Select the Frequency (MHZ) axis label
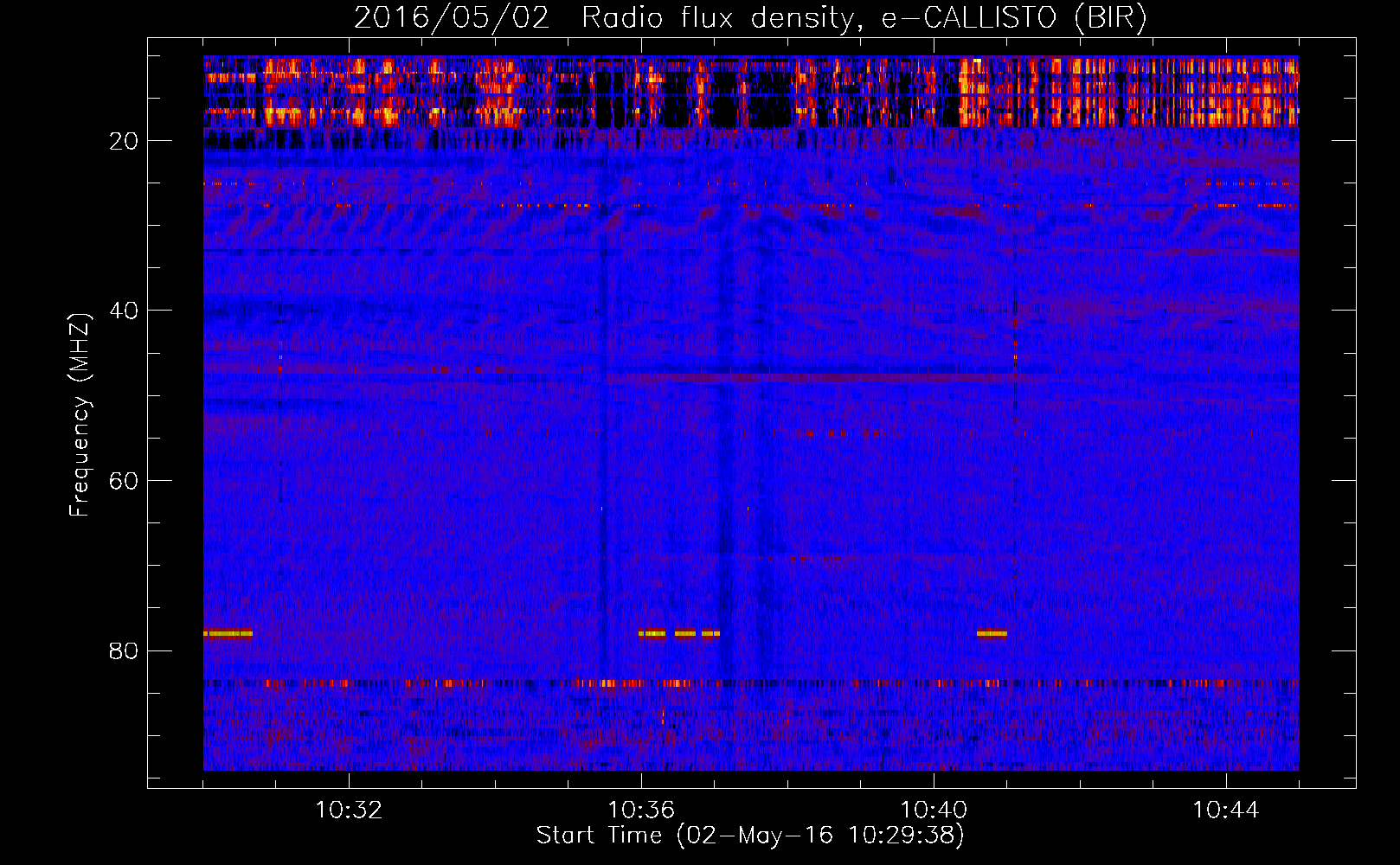Image resolution: width=1400 pixels, height=865 pixels. (x=80, y=414)
